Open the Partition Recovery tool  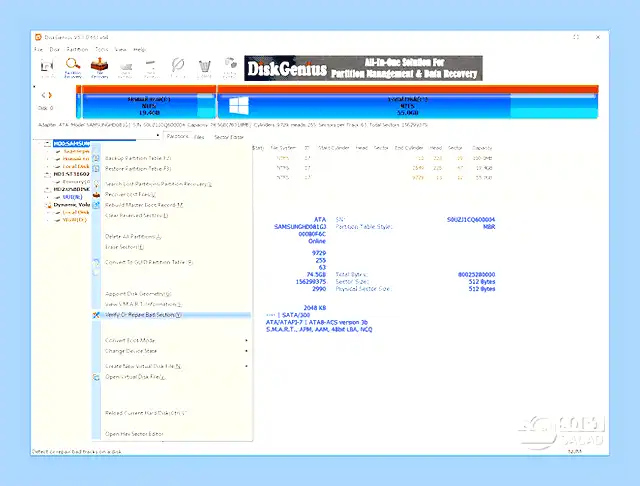click(x=73, y=68)
